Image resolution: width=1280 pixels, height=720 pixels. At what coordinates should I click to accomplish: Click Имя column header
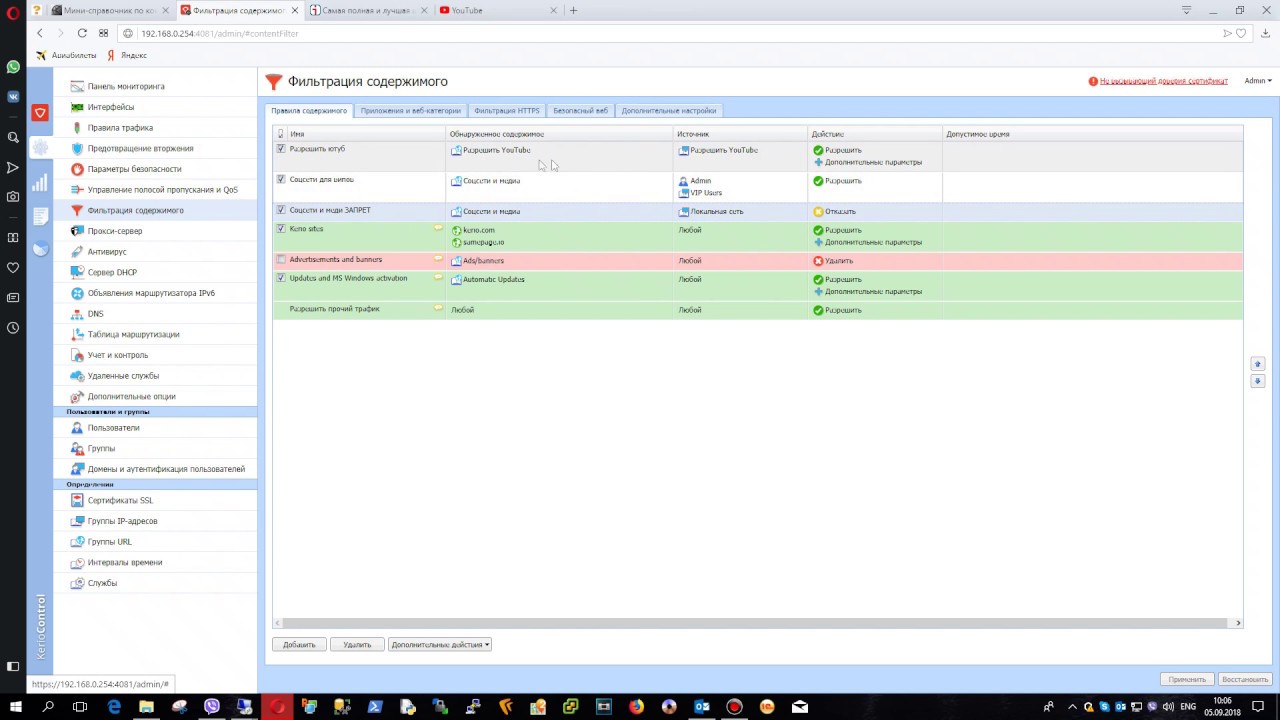click(365, 133)
